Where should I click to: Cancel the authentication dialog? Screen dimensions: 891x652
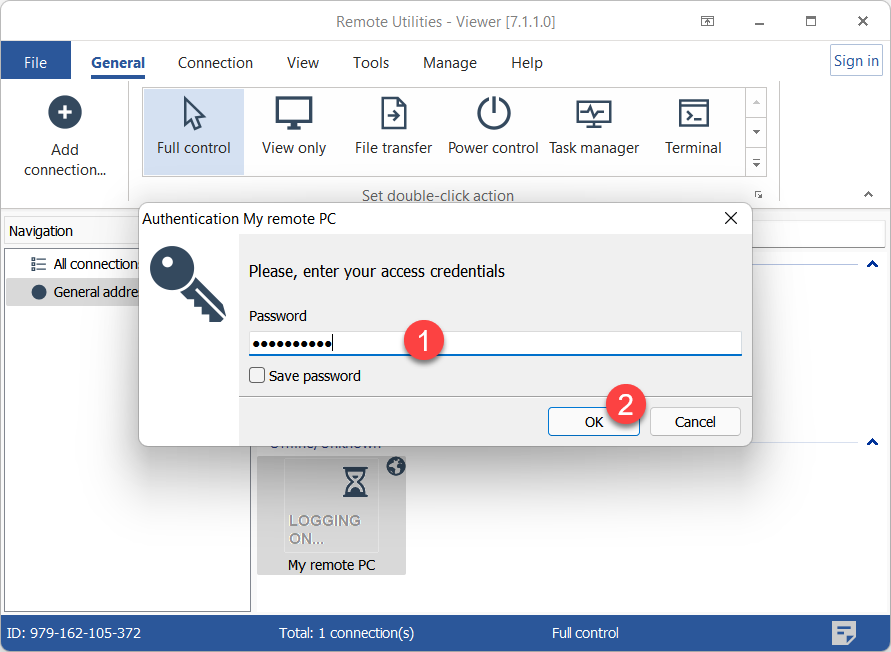(x=695, y=421)
